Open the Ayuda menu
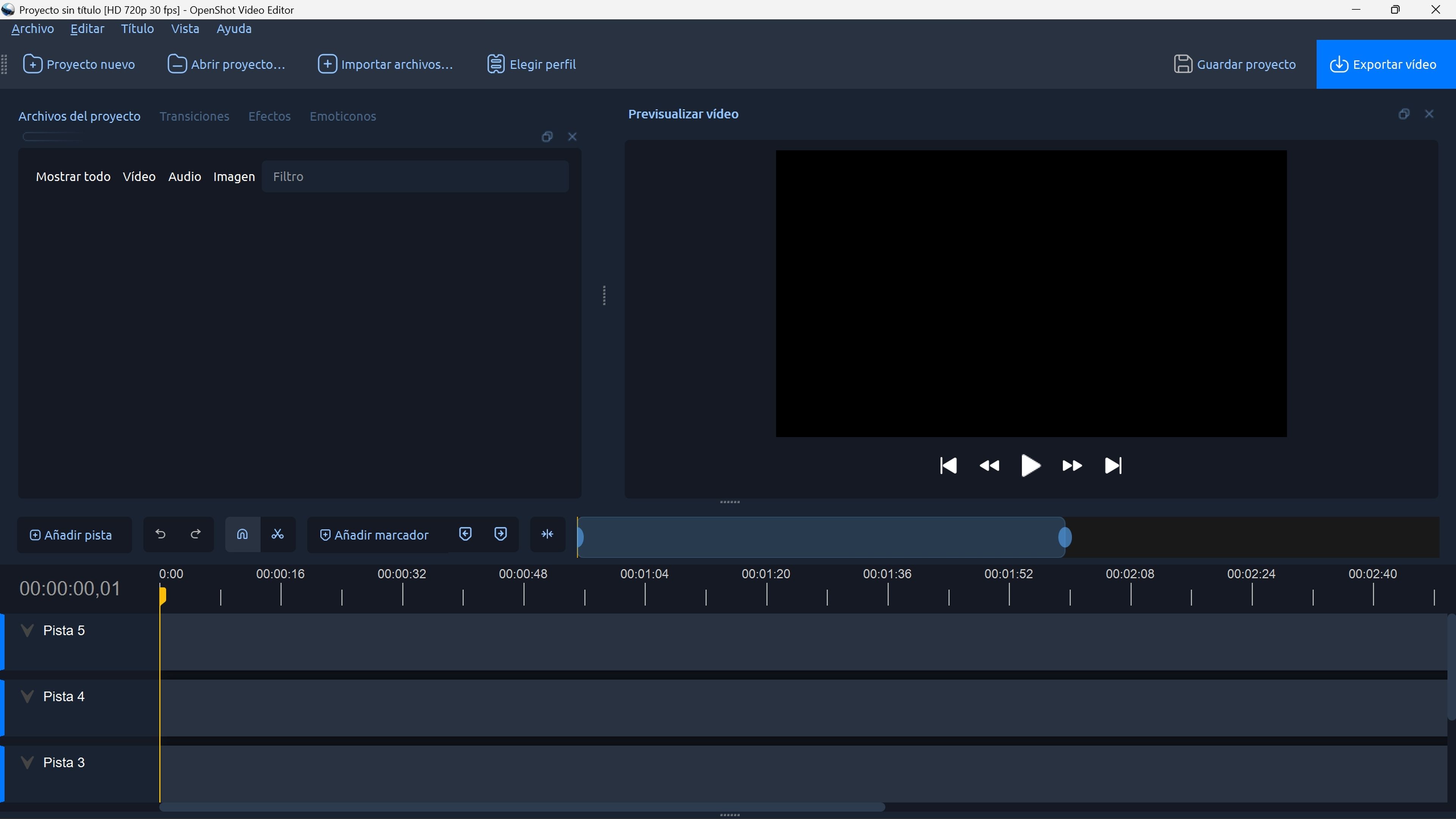The image size is (1456, 819). tap(234, 29)
